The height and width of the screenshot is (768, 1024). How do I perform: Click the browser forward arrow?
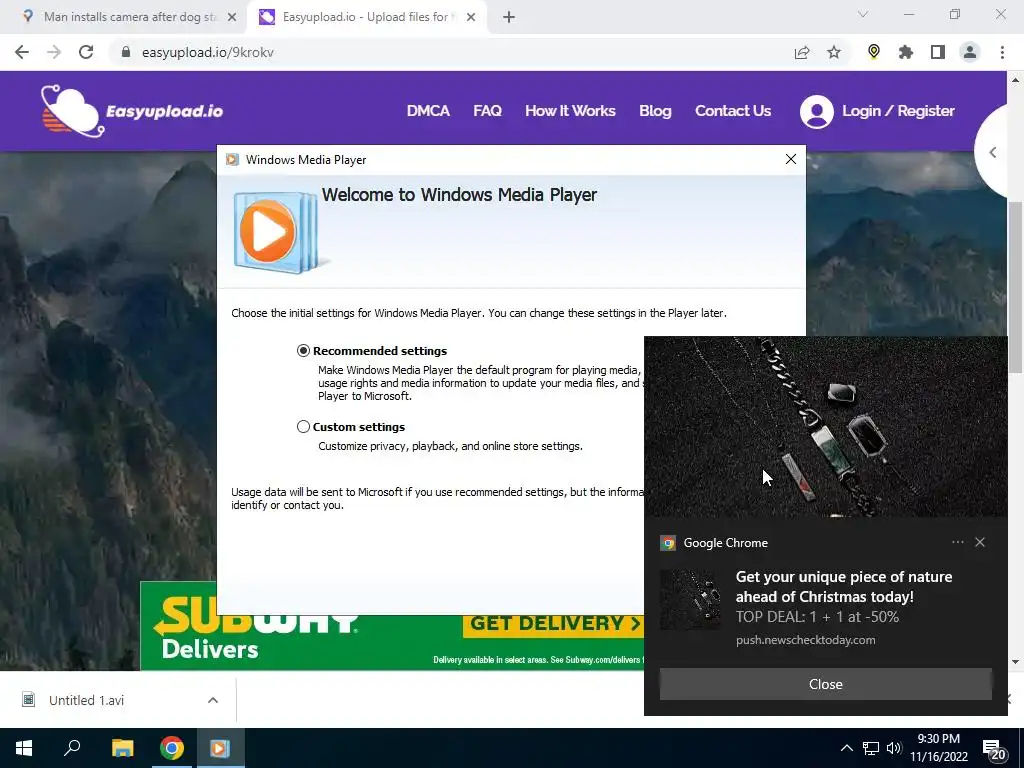click(54, 52)
